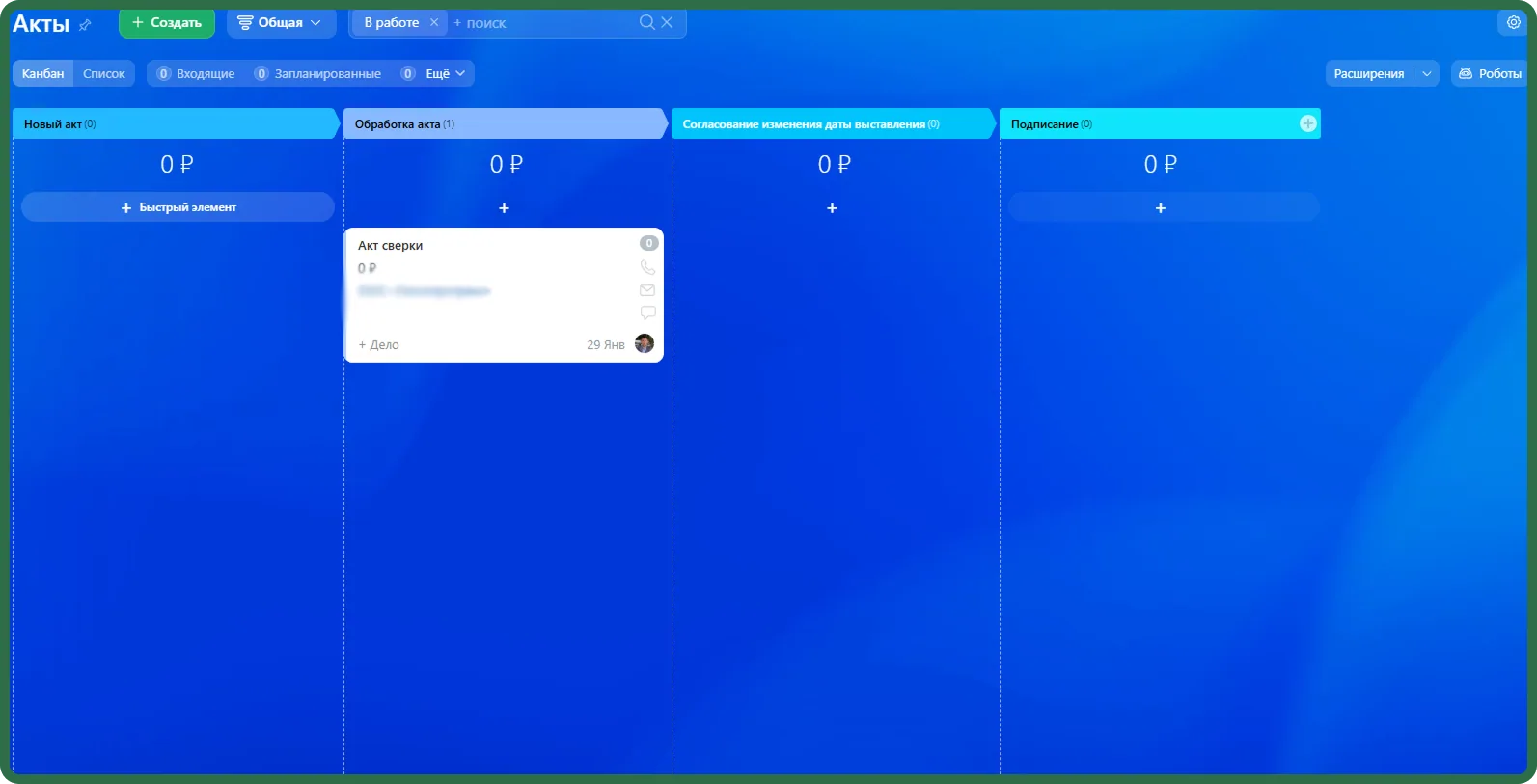Add element in Согласование изменения даты column
Viewport: 1537px width, 784px height.
pos(832,208)
